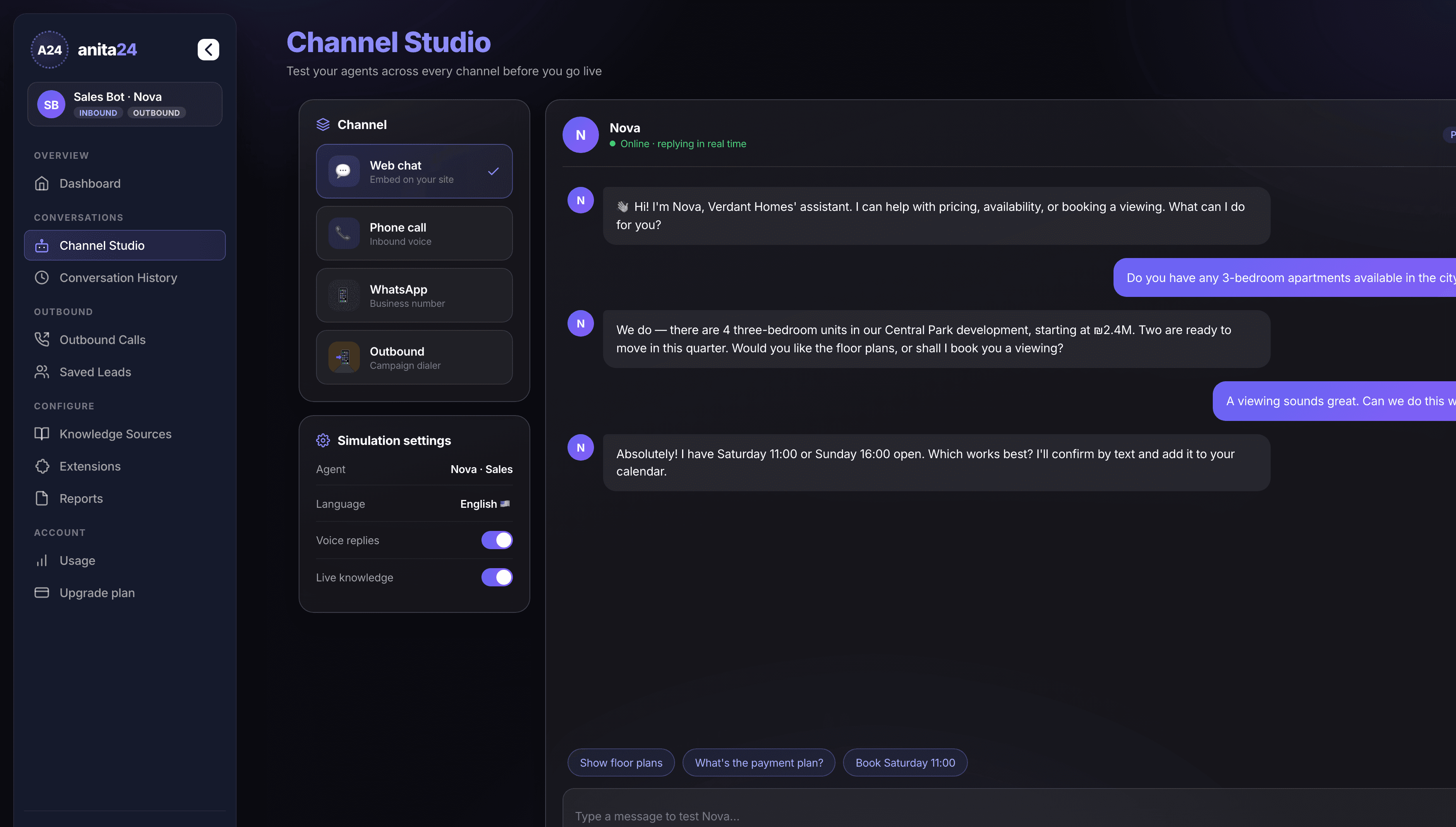
Task: Click the Outbound Calls phone icon
Action: pyautogui.click(x=41, y=339)
